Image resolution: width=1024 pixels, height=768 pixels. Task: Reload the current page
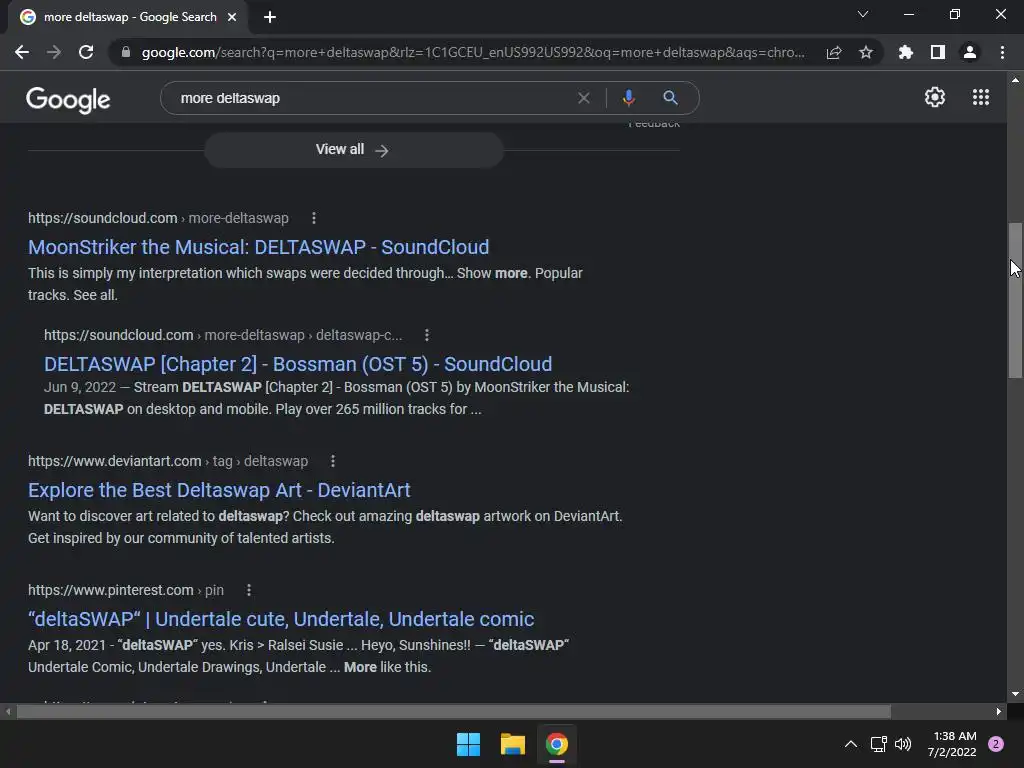tap(86, 52)
